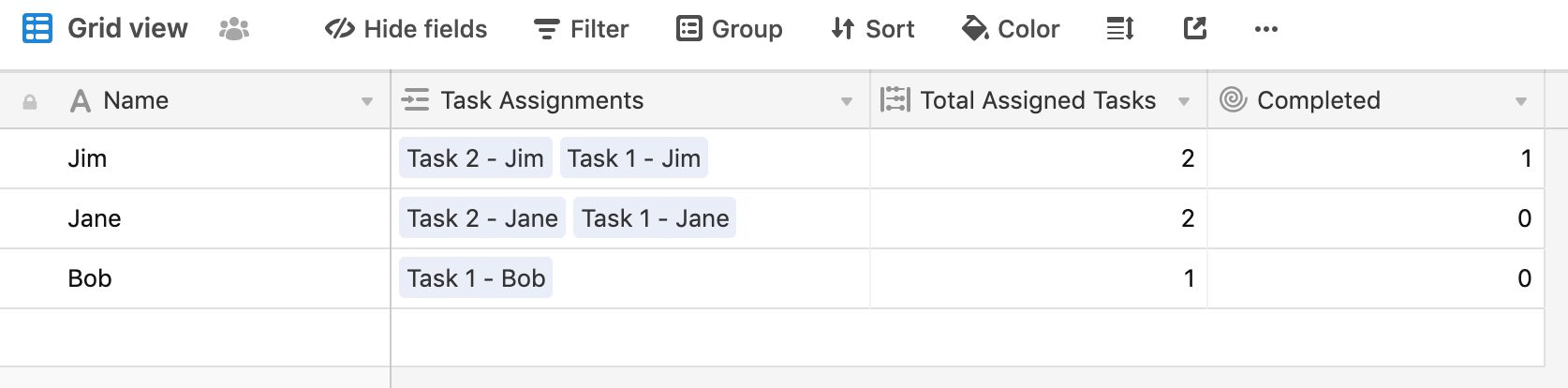This screenshot has width=1568, height=388.
Task: Expand the Completed column dropdown arrow
Action: pos(1521,101)
